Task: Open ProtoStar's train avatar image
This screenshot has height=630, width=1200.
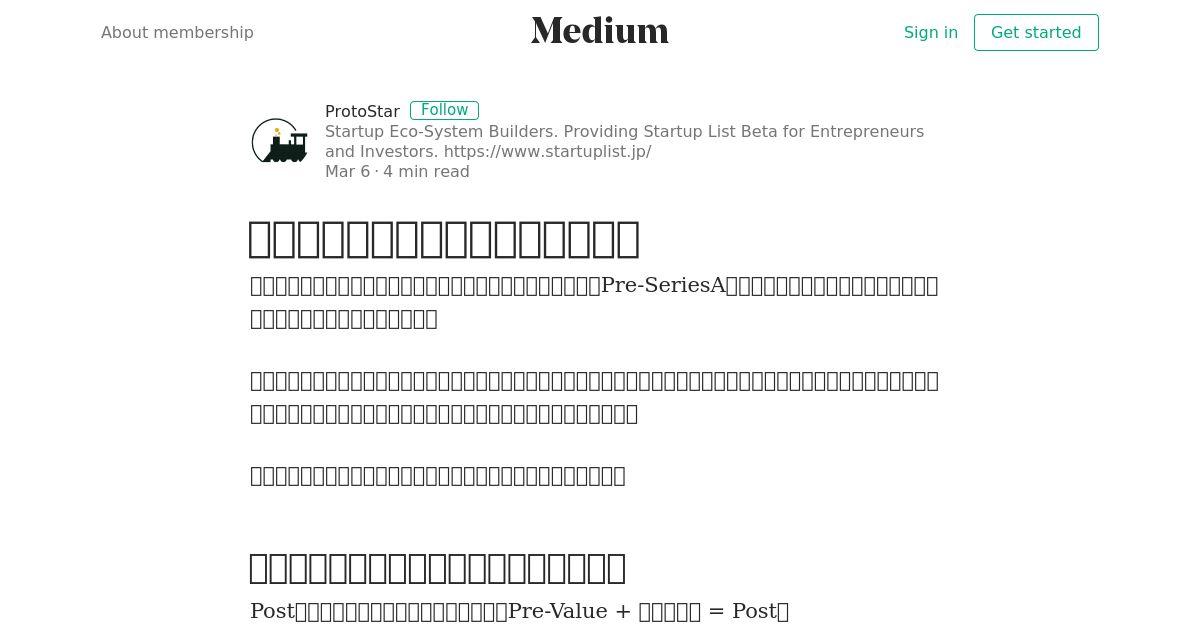Action: (279, 141)
